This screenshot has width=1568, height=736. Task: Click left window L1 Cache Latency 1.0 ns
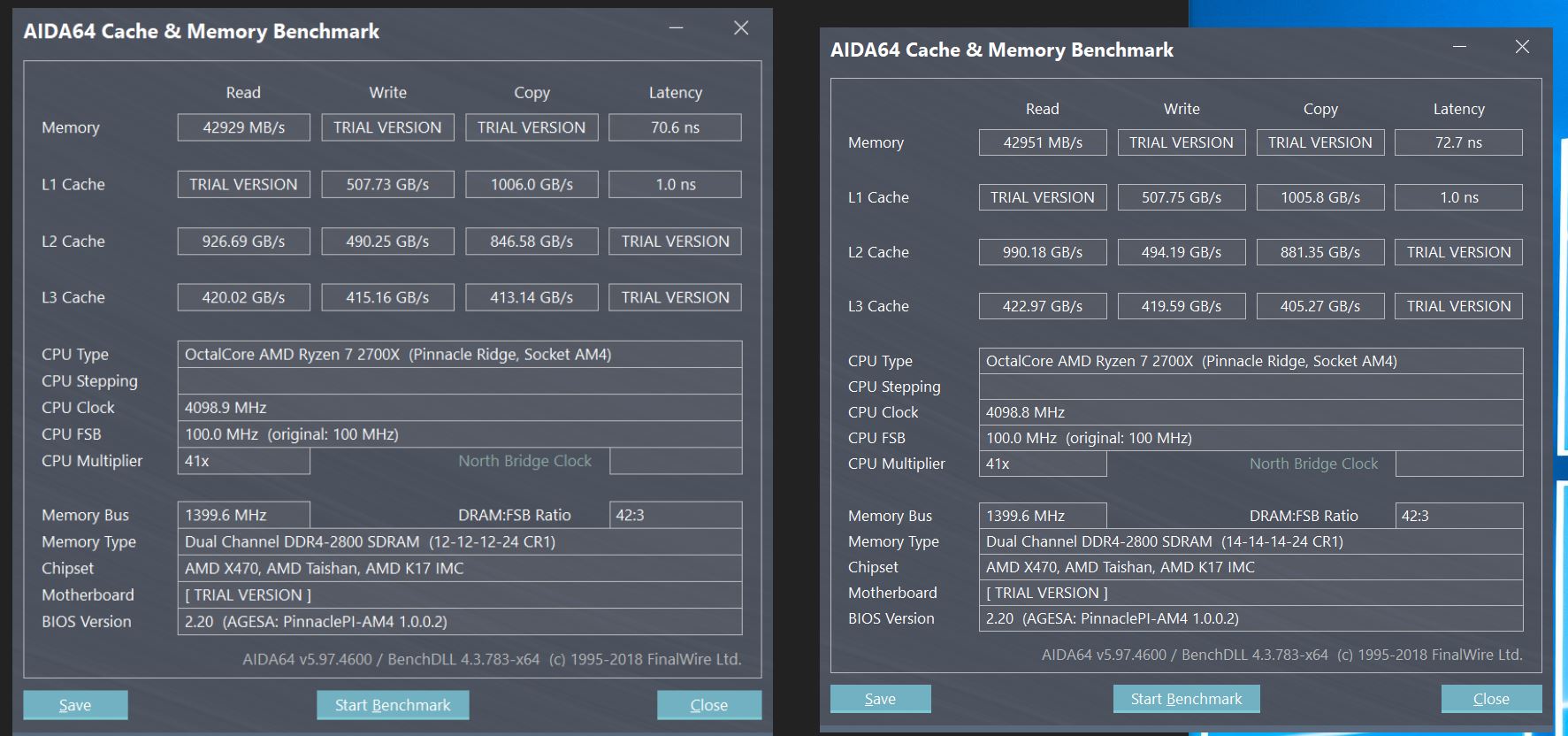(x=676, y=184)
